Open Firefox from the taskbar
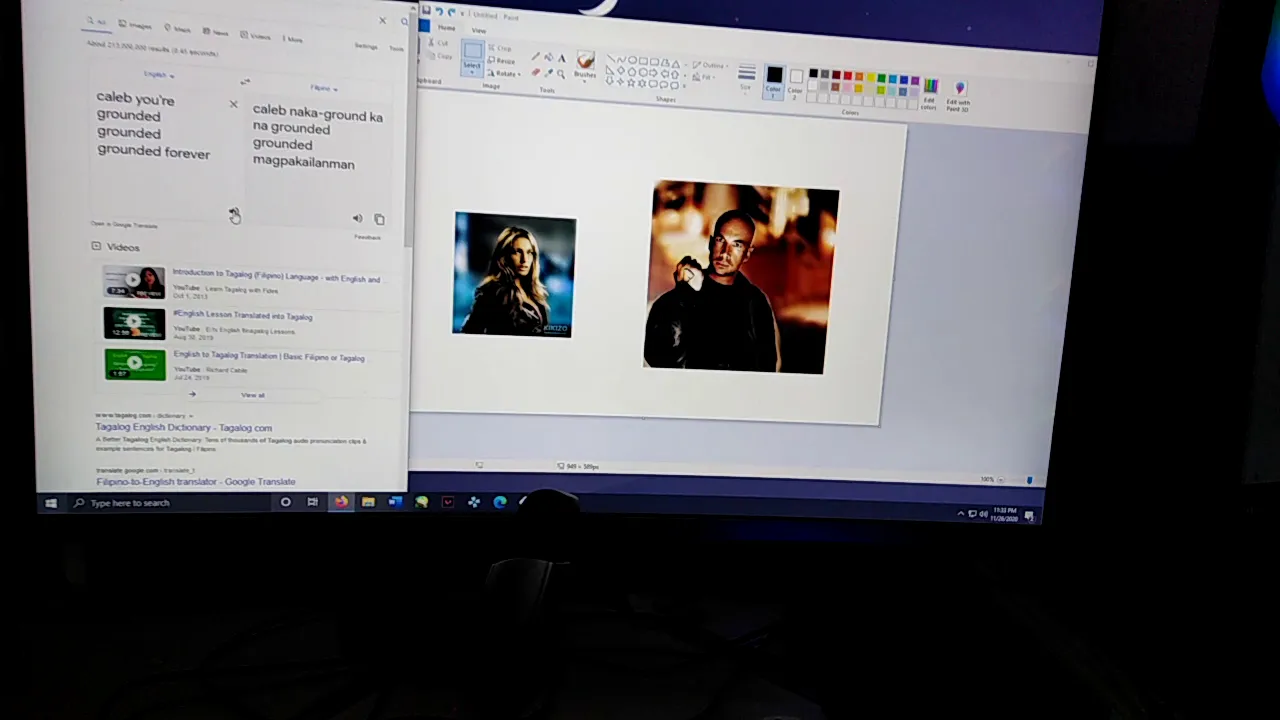The image size is (1280, 720). coord(341,502)
